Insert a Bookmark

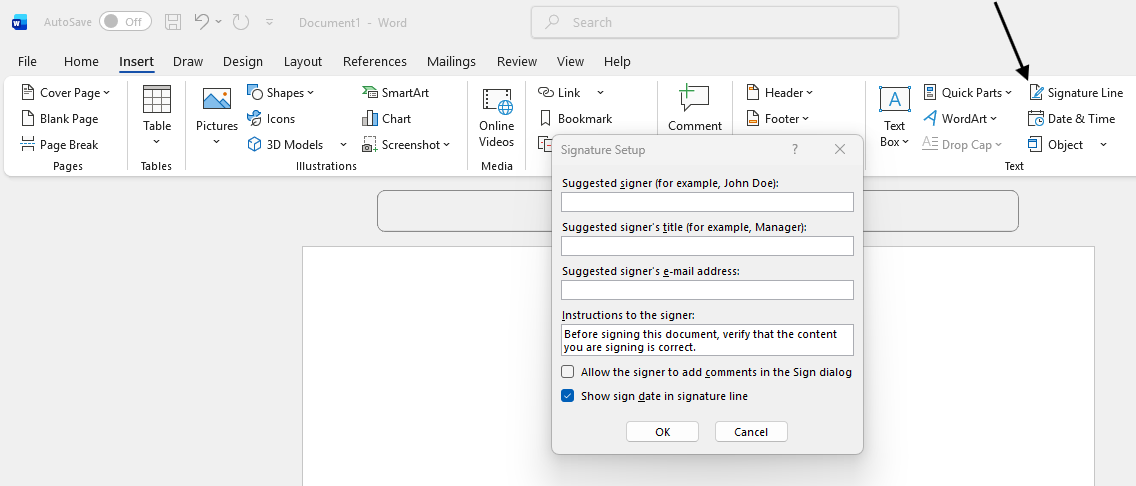click(x=577, y=119)
